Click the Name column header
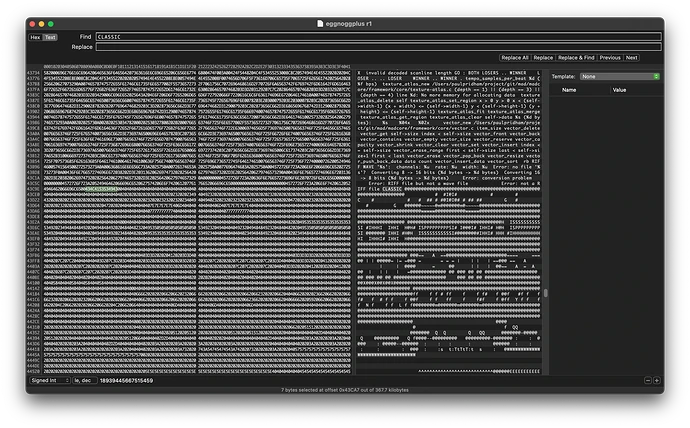The image size is (690, 428). 569,90
